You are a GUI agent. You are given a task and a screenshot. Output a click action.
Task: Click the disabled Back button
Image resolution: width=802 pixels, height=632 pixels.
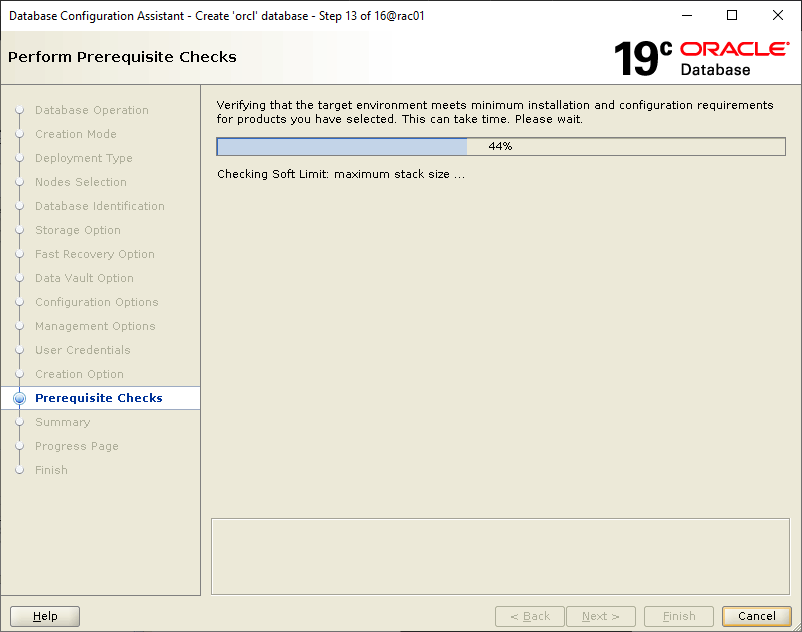pos(530,616)
